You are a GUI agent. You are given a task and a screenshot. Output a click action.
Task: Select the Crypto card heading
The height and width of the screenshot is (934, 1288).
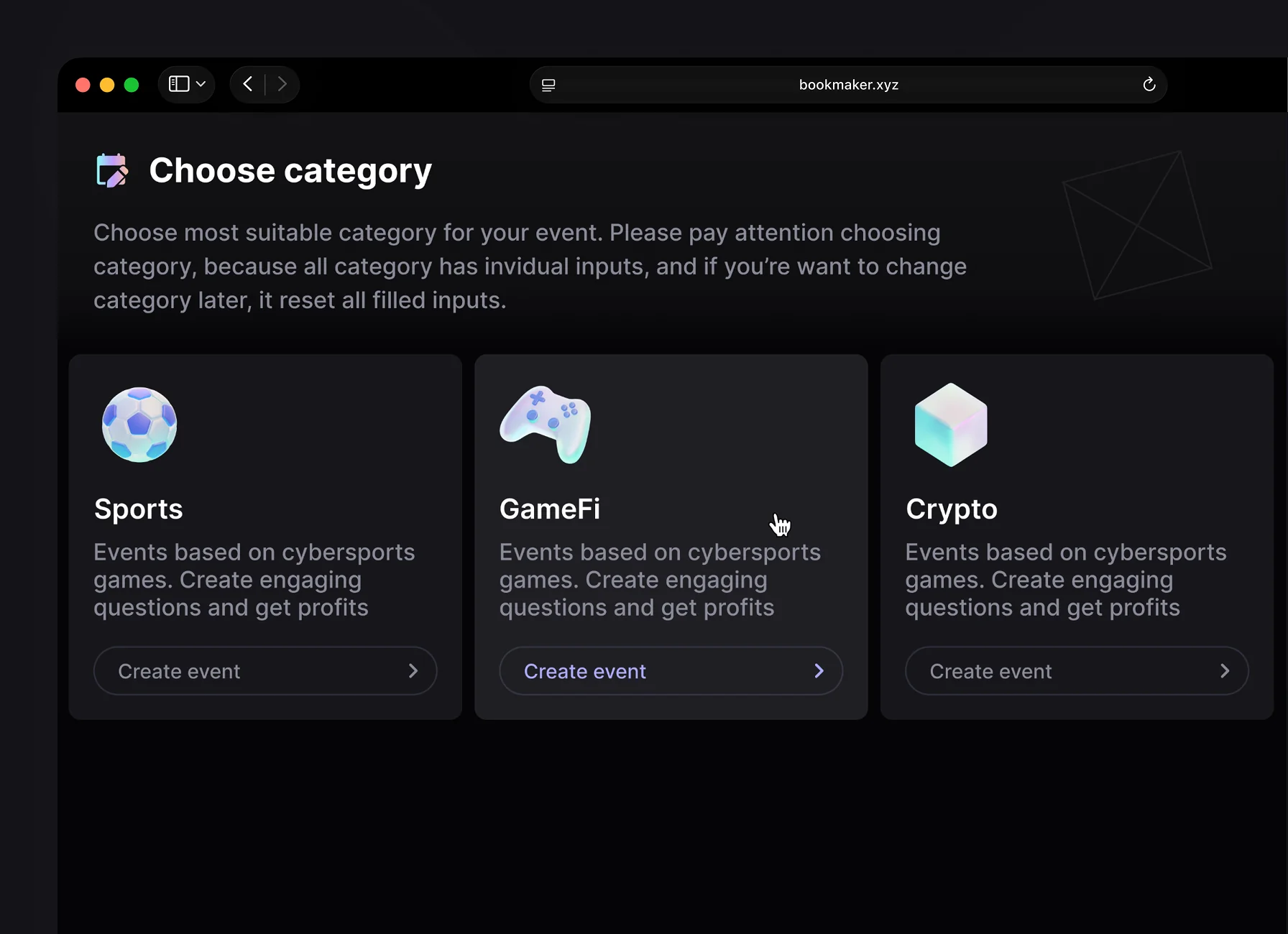tap(952, 509)
